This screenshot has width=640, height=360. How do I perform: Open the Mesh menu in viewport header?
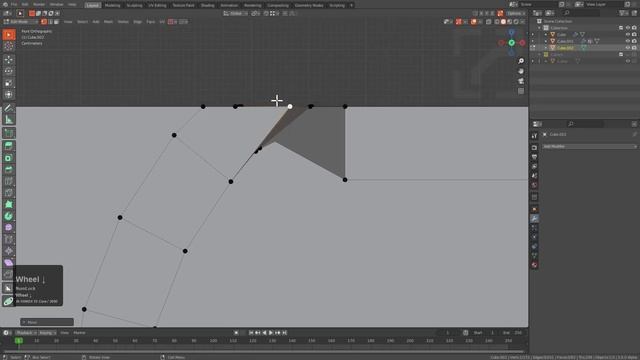(x=108, y=22)
